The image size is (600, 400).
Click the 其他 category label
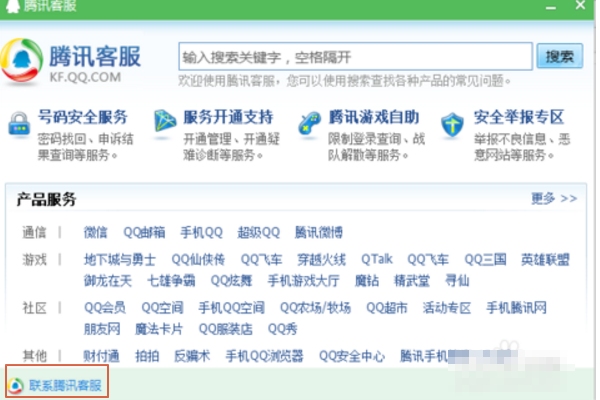coord(34,356)
